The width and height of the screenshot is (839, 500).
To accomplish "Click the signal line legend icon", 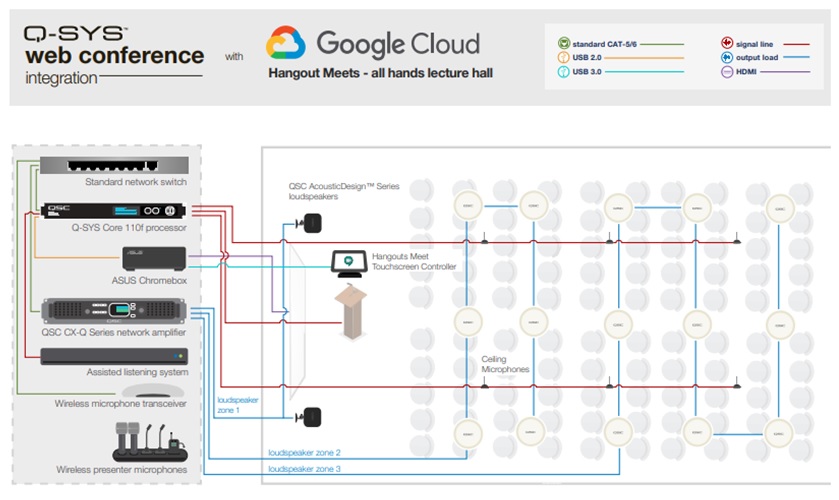I will [x=727, y=43].
